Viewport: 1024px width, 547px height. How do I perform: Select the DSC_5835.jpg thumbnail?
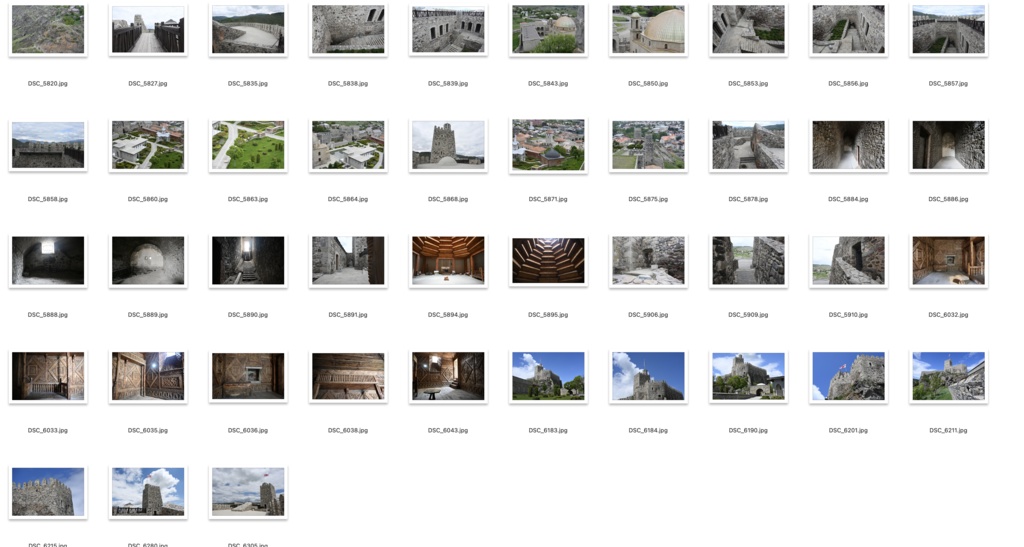(248, 29)
